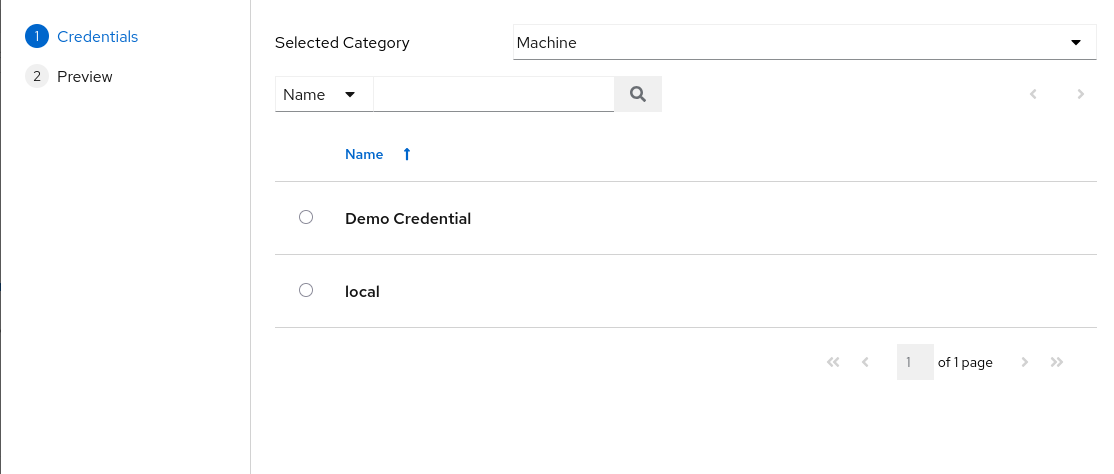This screenshot has height=474, width=1114.
Task: Click the Demo Credential row name
Action: (408, 218)
